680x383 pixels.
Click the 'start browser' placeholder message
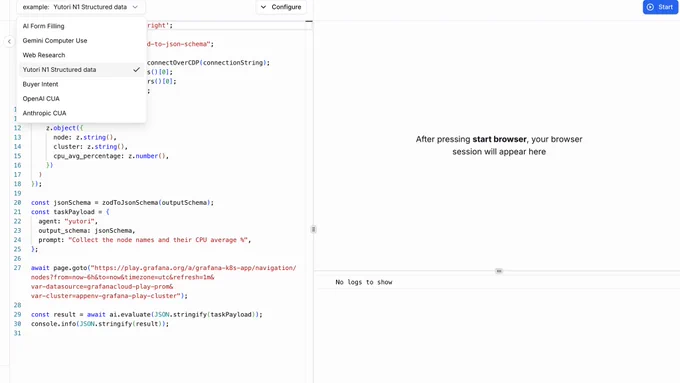click(x=499, y=145)
